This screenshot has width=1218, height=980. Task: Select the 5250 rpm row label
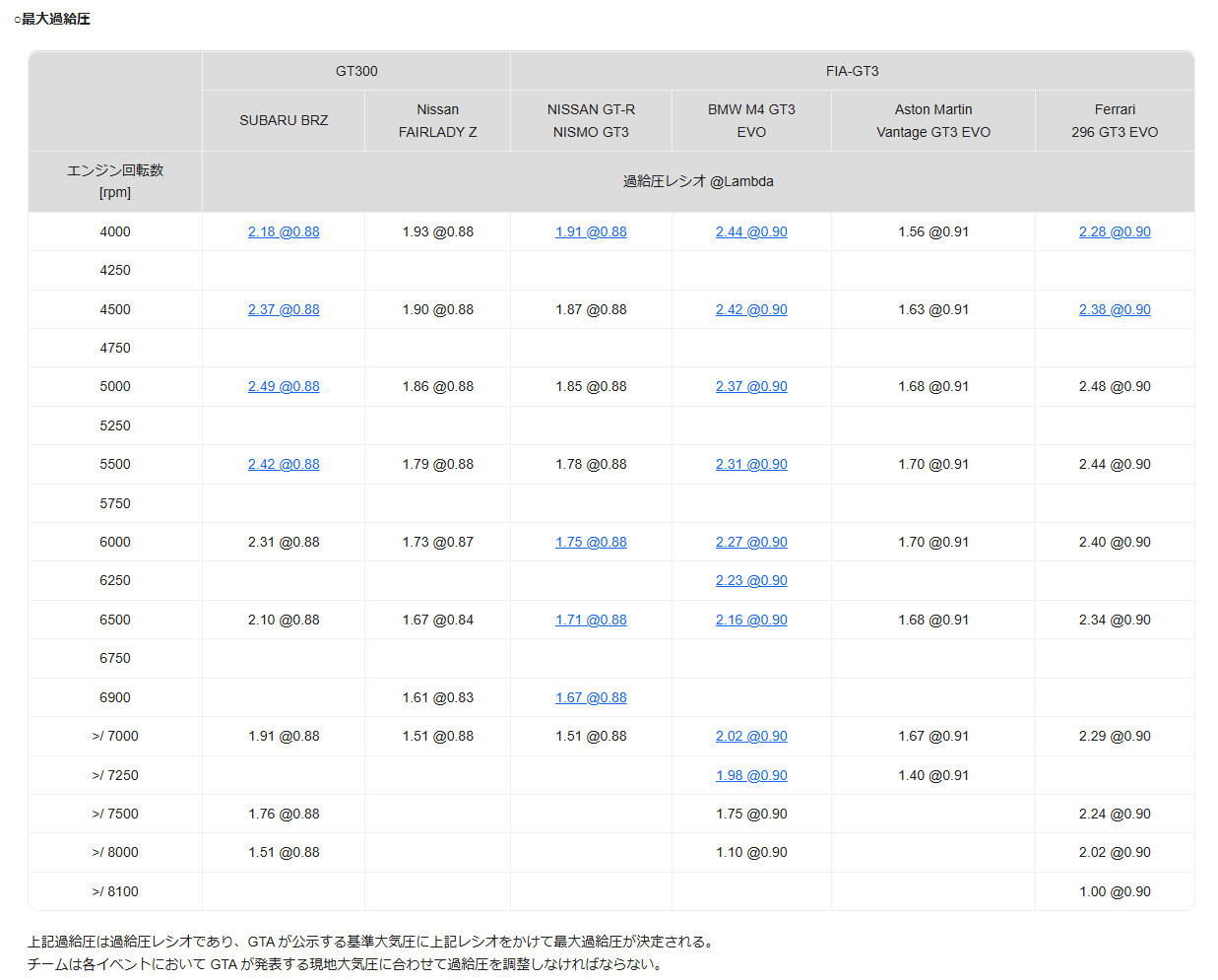click(x=115, y=425)
